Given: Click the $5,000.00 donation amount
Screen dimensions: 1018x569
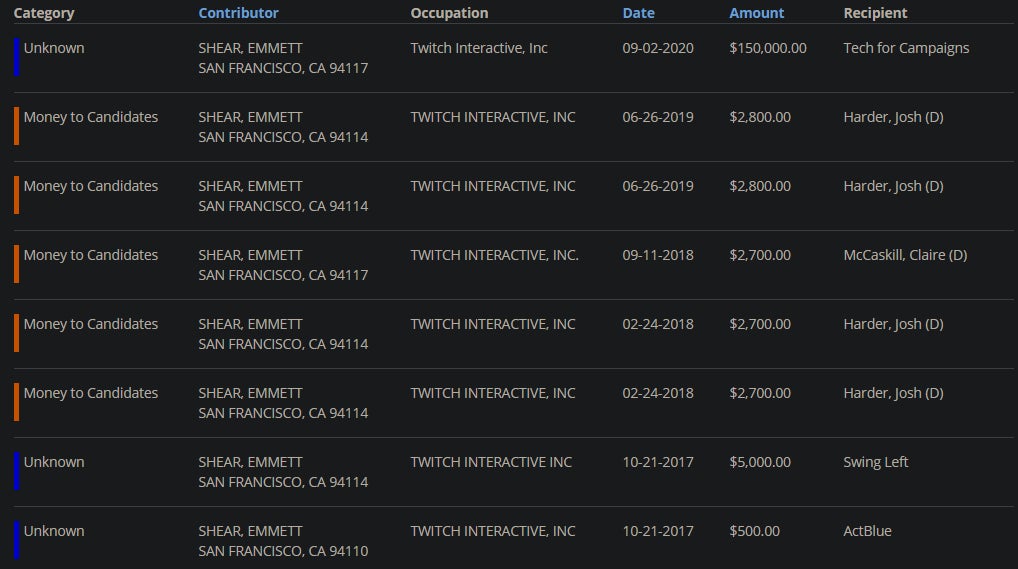Looking at the screenshot, I should pos(760,462).
